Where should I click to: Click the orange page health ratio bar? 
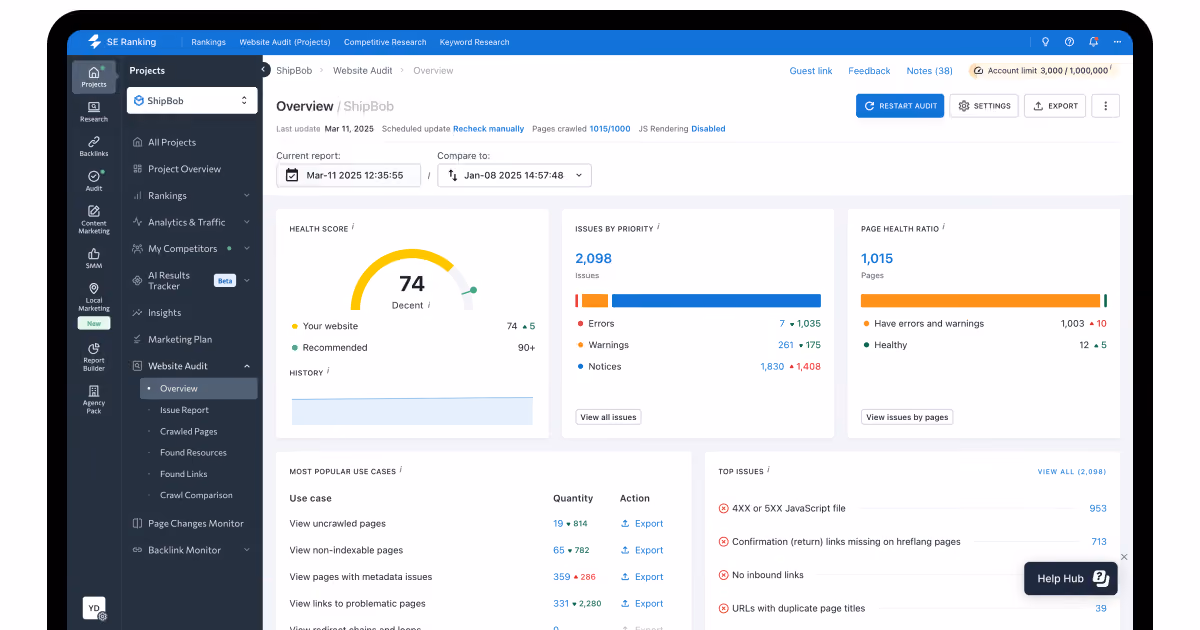[x=980, y=300]
